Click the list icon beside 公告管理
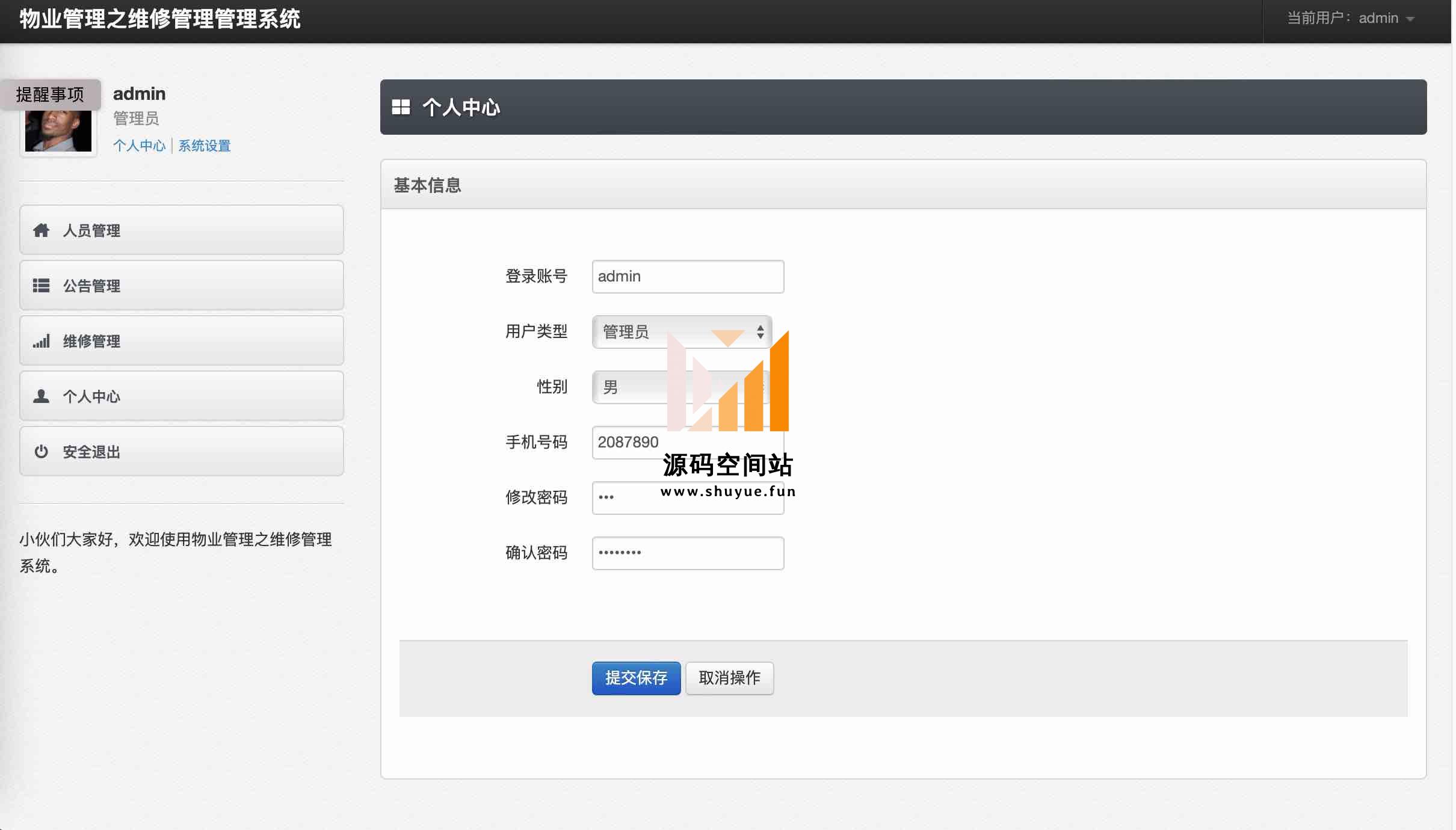 (x=41, y=286)
